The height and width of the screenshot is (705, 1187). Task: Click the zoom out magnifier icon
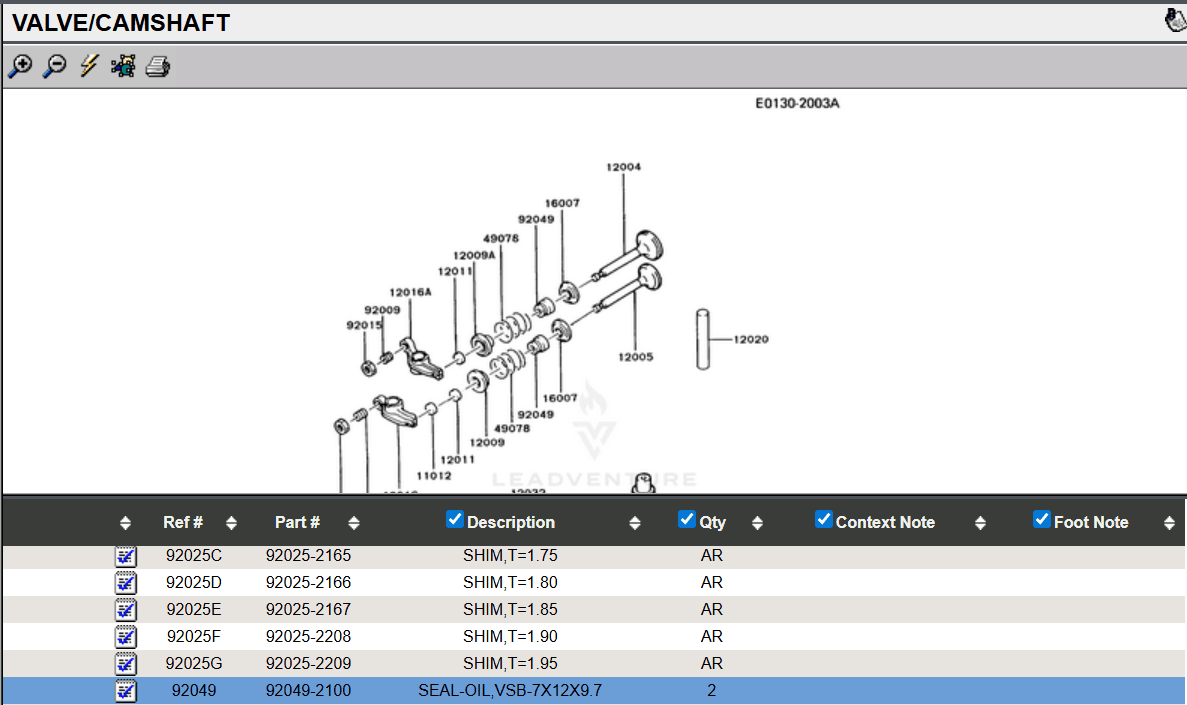[x=55, y=67]
